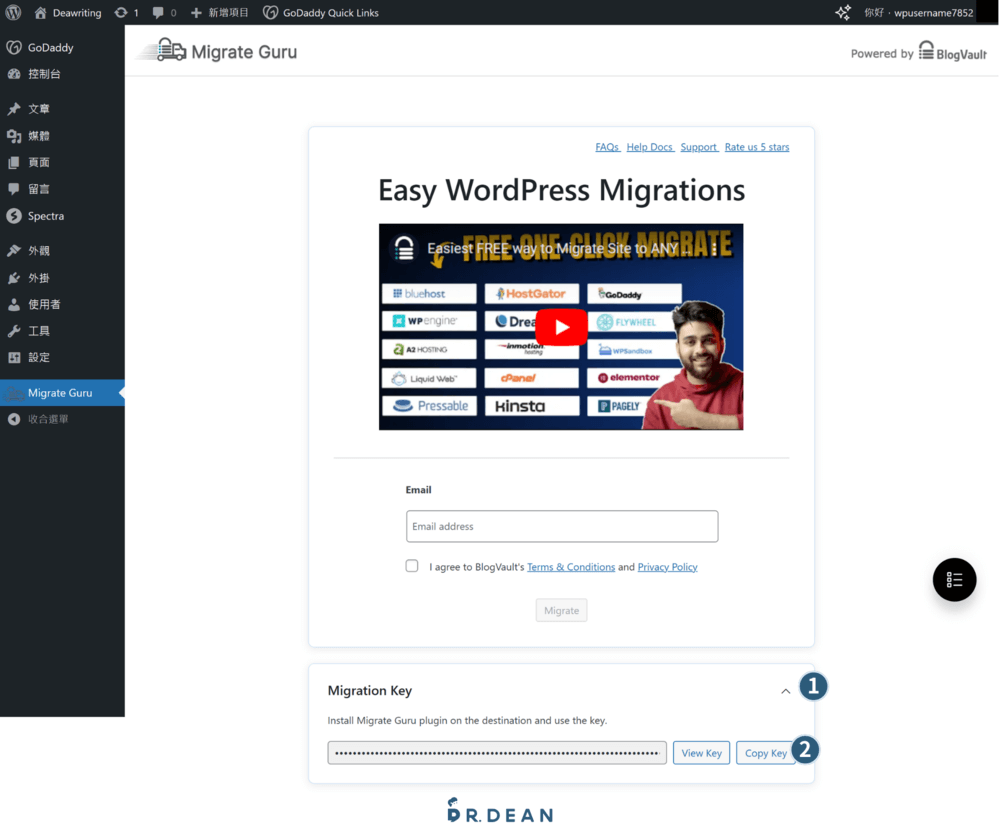Play the YouTube migration video
The width and height of the screenshot is (1000, 833).
(x=561, y=327)
